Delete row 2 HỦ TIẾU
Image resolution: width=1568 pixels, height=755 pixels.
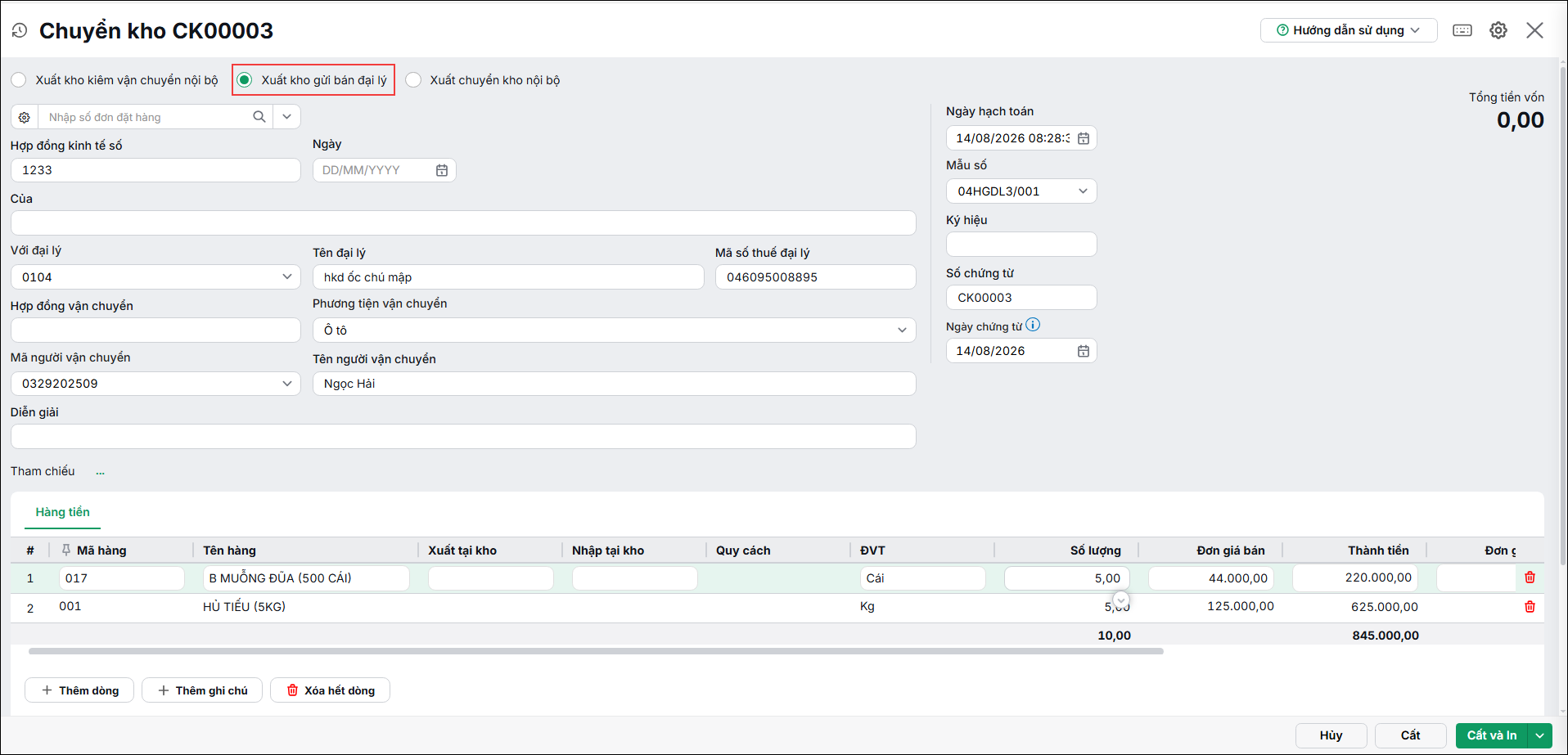[1530, 607]
